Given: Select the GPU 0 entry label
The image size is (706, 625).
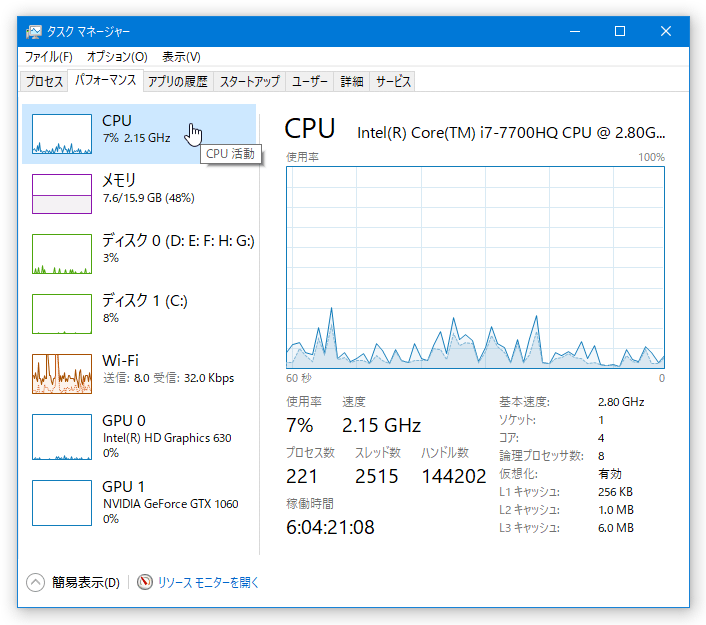Looking at the screenshot, I should click(x=124, y=420).
